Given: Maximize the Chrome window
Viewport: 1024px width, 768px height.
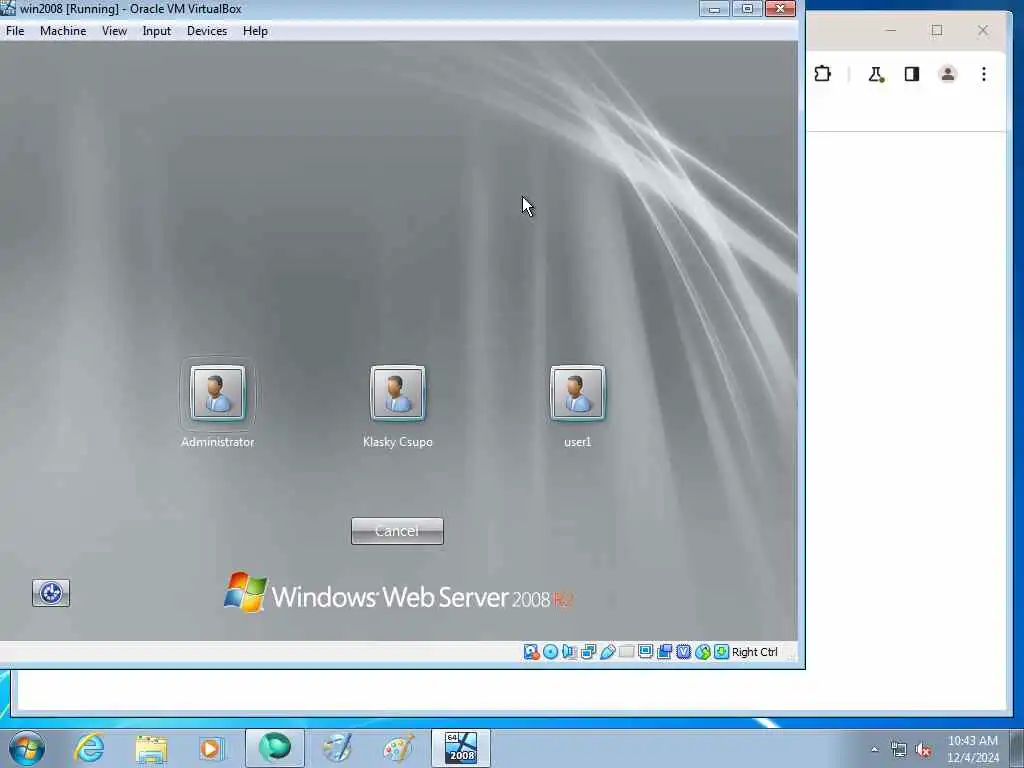Looking at the screenshot, I should click(936, 30).
